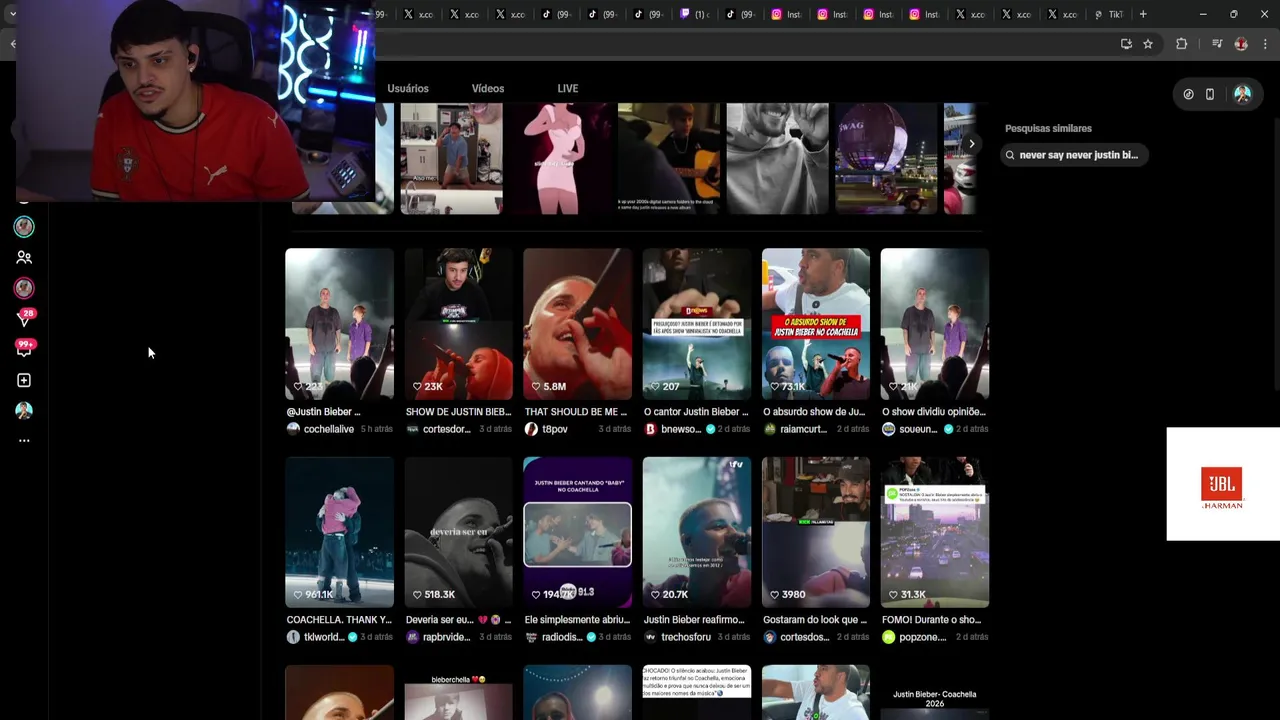This screenshot has width=1280, height=720.
Task: Open 'Justin Bieber reafirmo...' video thumbnail
Action: point(696,532)
